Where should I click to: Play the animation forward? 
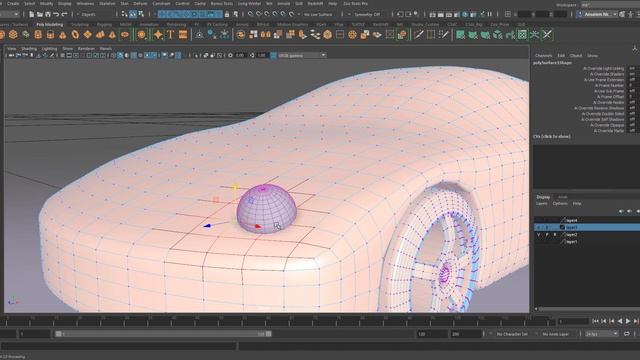[x=628, y=321]
